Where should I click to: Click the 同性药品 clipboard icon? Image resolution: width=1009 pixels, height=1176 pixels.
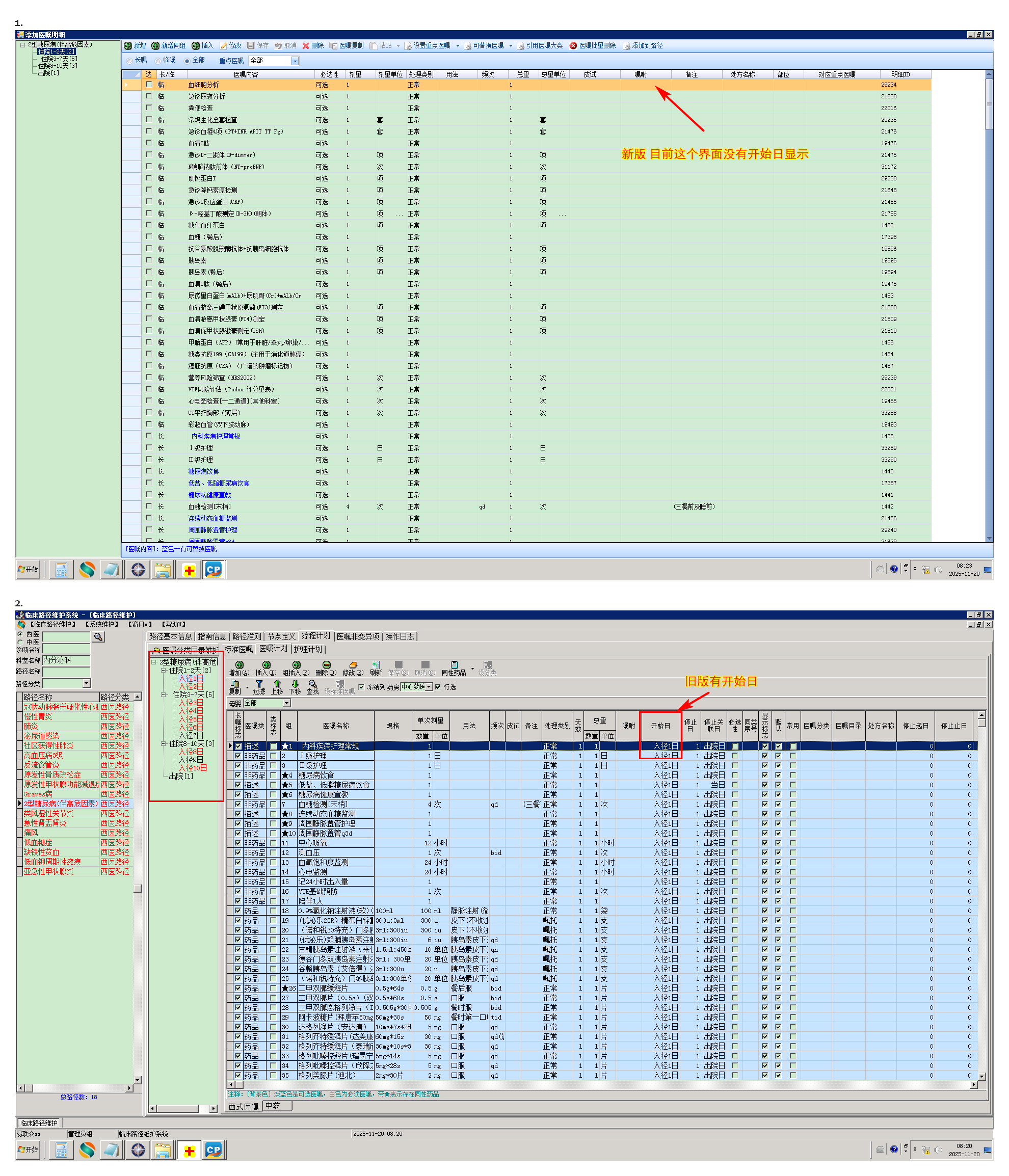454,665
